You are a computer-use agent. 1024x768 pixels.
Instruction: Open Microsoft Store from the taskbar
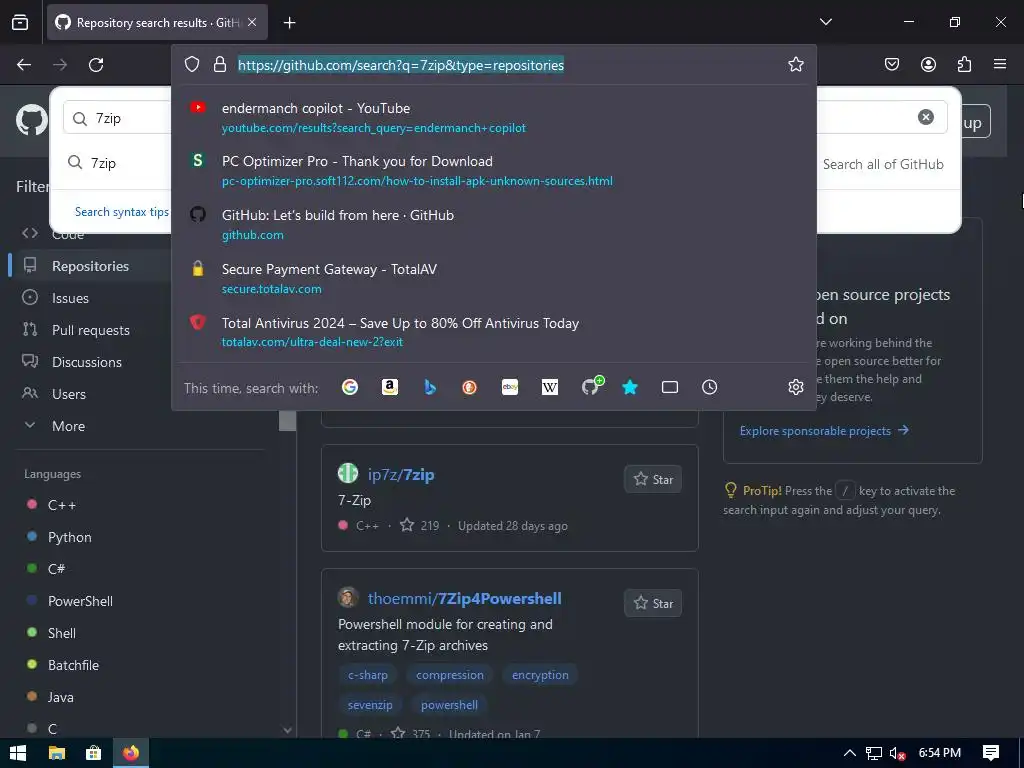pyautogui.click(x=93, y=753)
